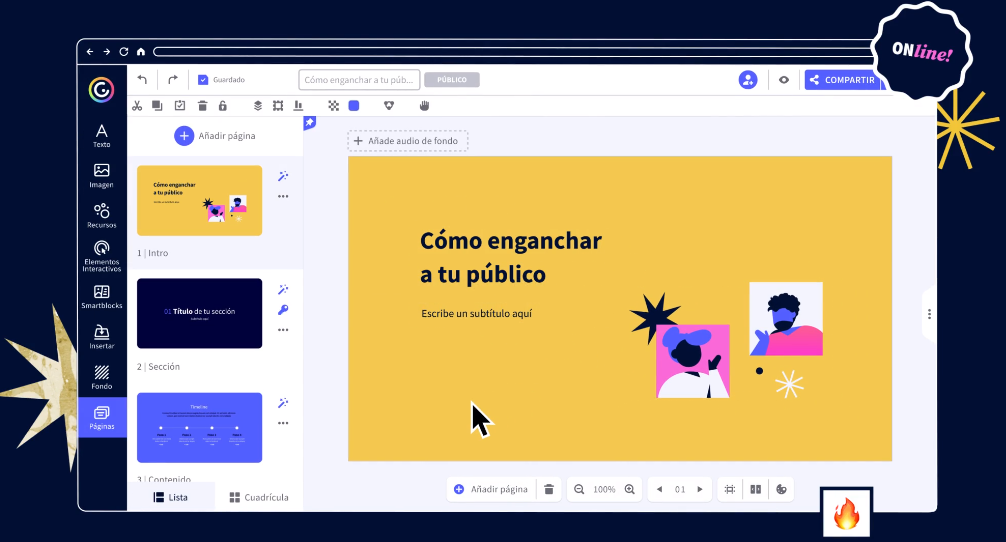
Task: Open three-dots menu for Timeline page
Action: point(283,423)
